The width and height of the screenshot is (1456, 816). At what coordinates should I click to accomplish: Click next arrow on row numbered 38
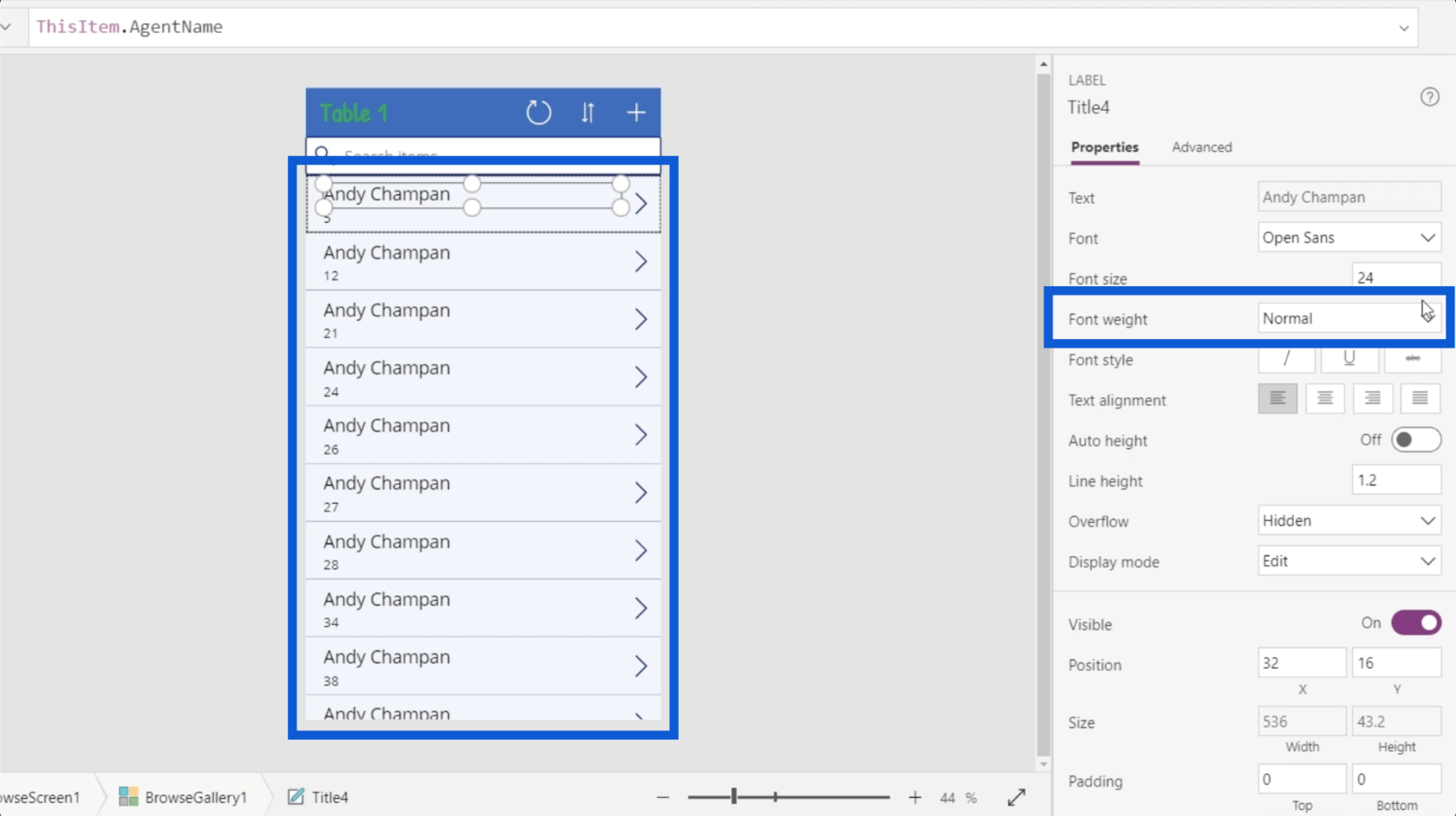coord(640,666)
